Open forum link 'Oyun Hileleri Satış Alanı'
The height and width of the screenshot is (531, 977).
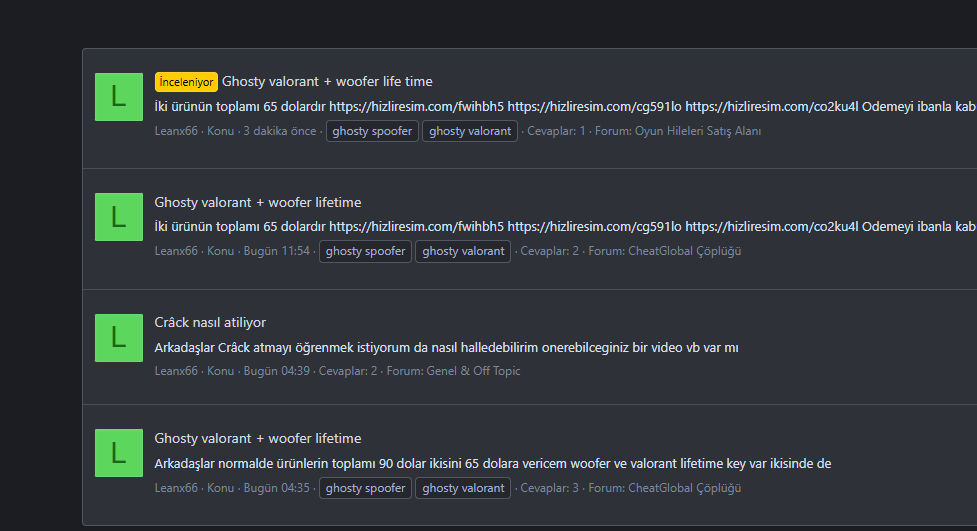(x=698, y=131)
